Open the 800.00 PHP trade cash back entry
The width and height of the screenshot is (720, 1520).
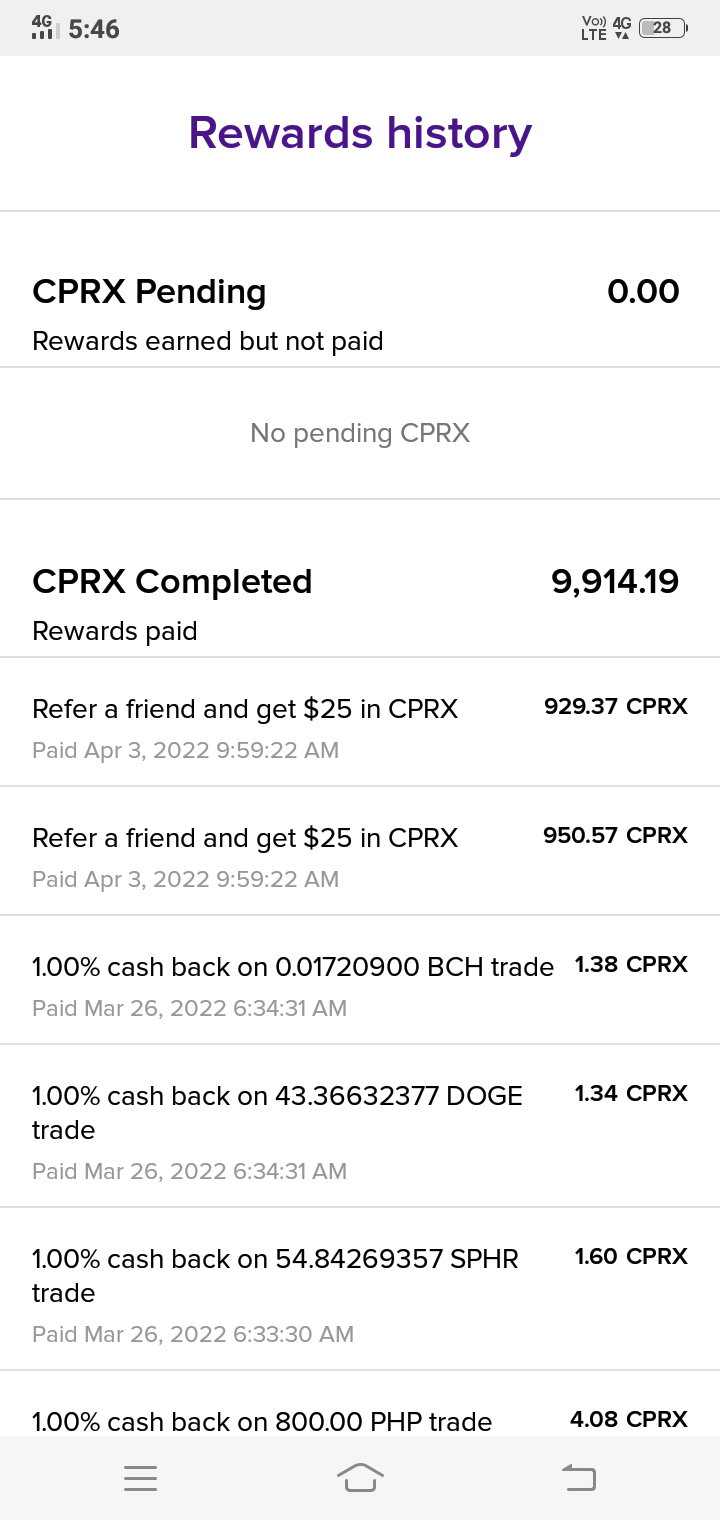(x=360, y=1404)
